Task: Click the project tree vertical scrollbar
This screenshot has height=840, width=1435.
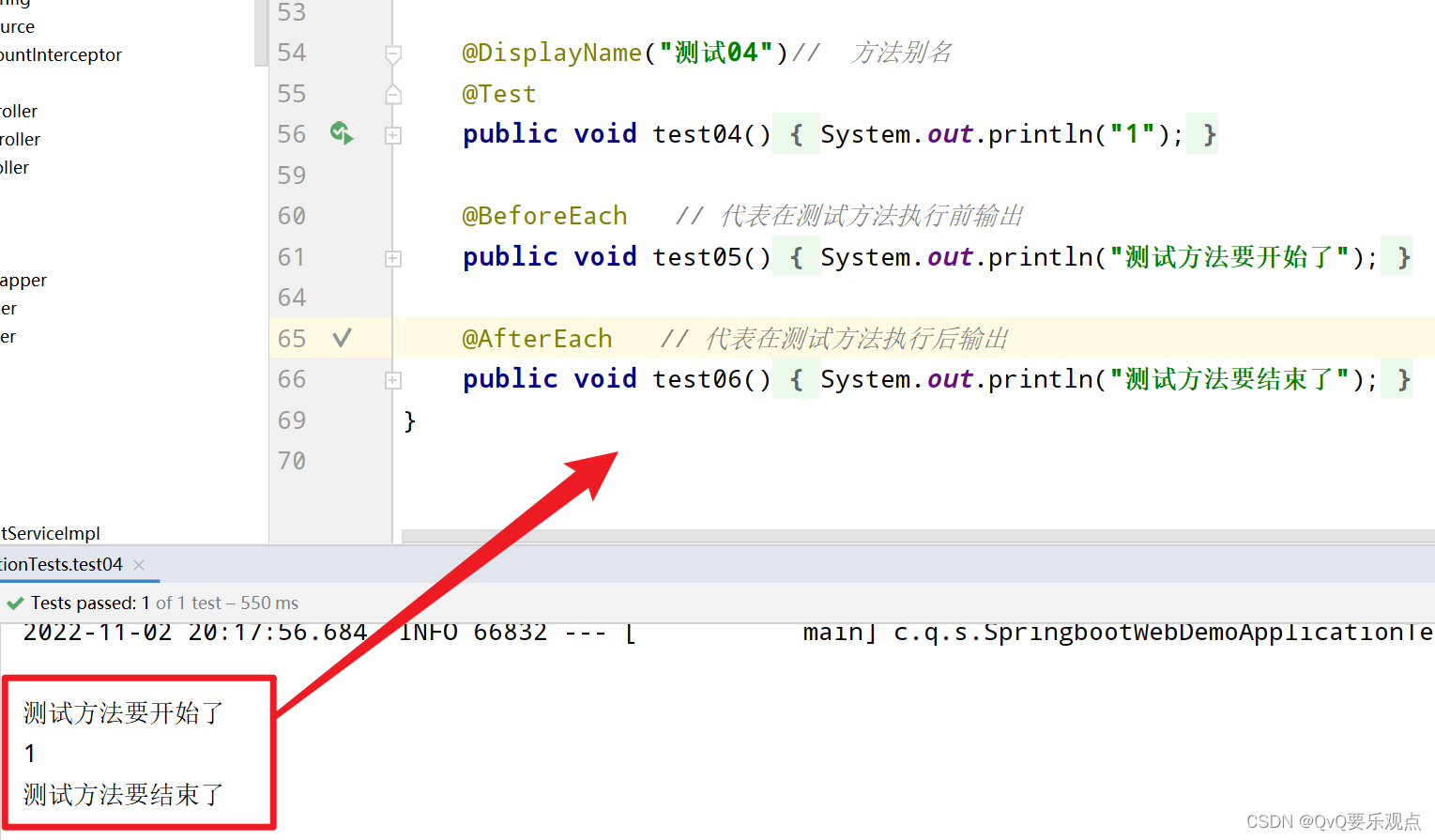Action: [261, 33]
